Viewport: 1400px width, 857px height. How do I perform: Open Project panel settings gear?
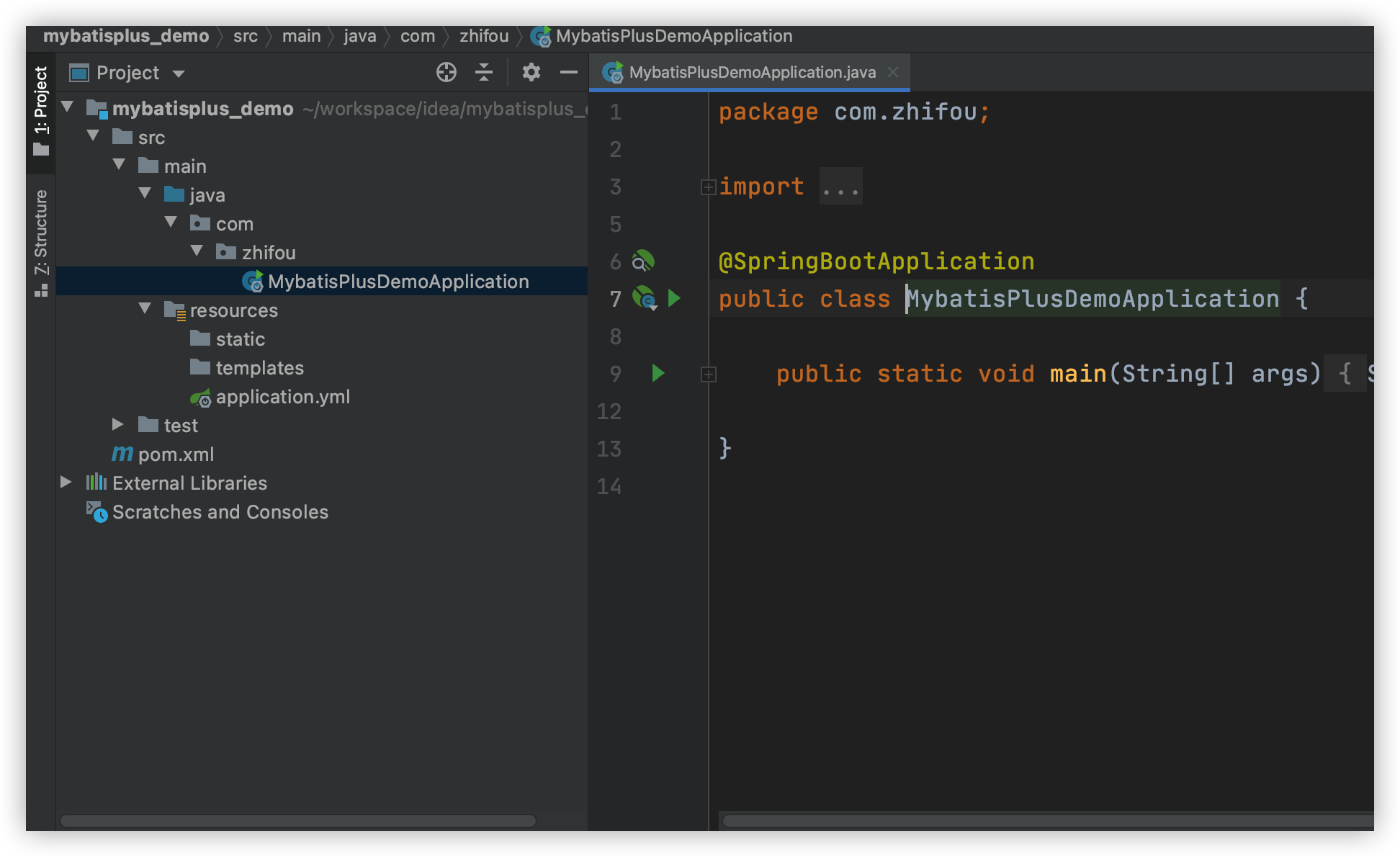pos(531,72)
